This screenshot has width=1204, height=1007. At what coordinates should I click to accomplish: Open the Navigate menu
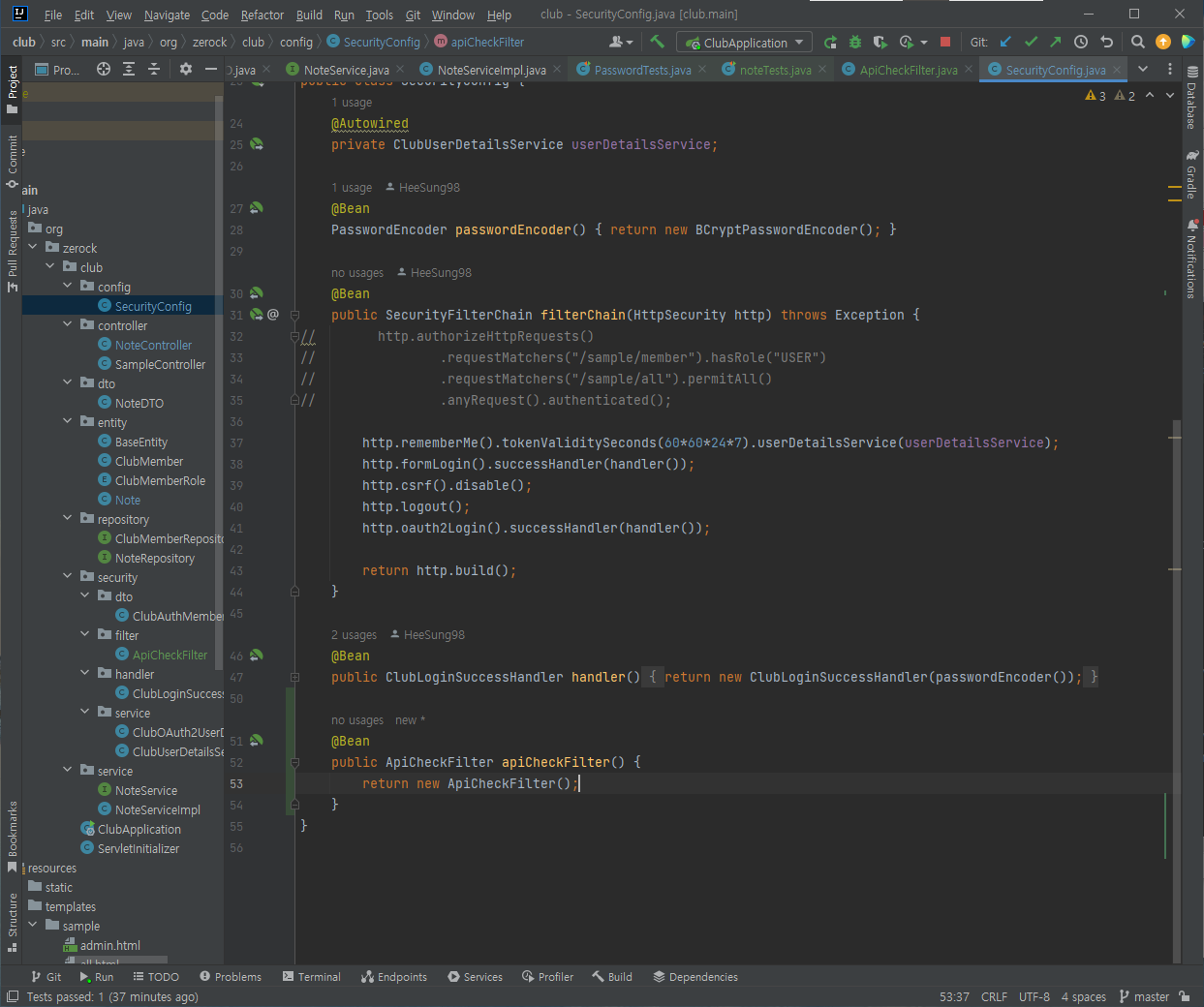tap(167, 15)
